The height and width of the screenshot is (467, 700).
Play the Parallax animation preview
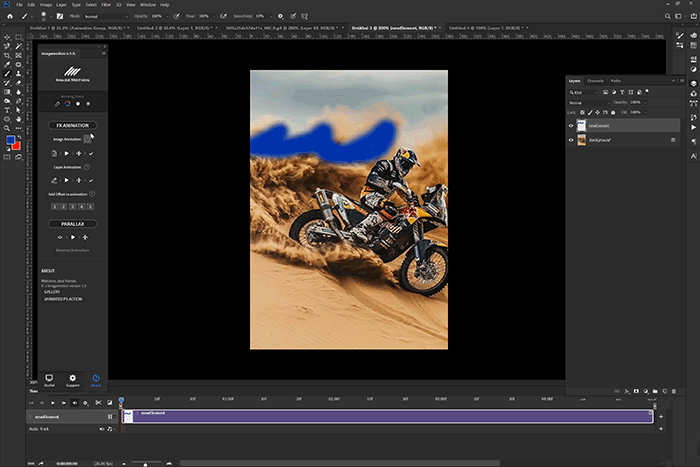(71, 237)
